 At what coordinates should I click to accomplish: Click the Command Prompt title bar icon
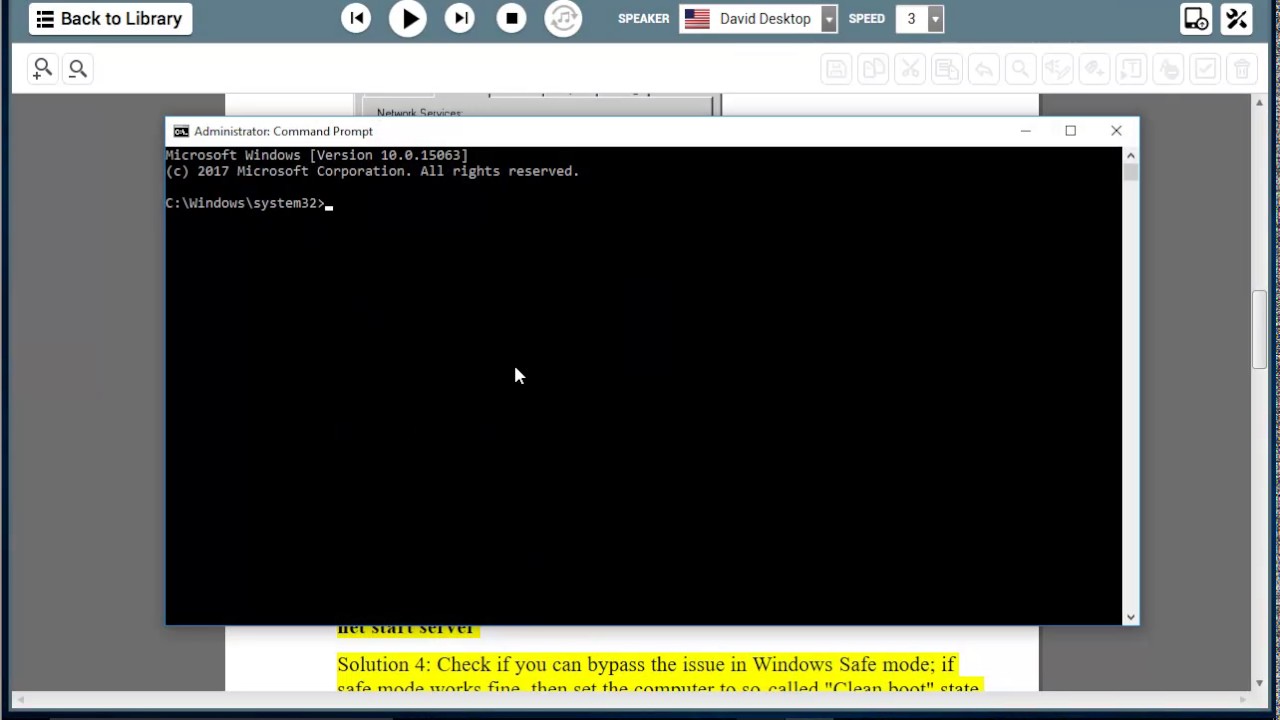coord(181,131)
